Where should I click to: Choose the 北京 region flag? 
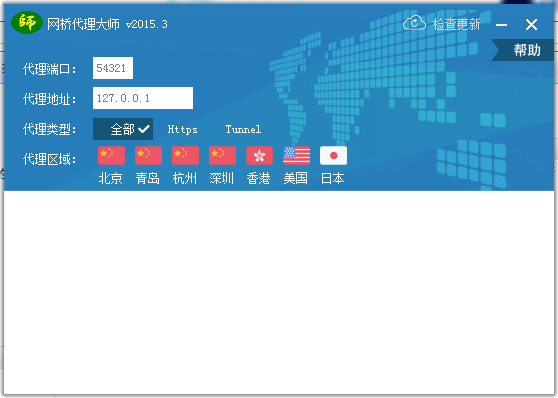(x=111, y=156)
